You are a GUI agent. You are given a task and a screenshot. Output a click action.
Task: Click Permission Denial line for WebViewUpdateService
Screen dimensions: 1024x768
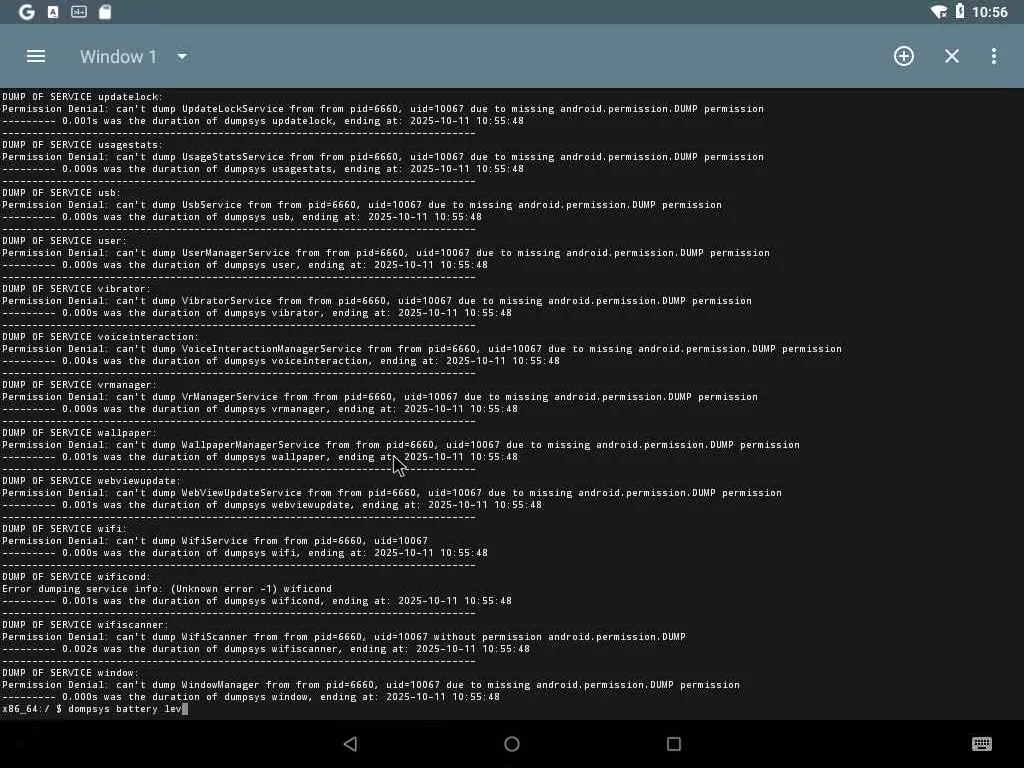point(392,492)
